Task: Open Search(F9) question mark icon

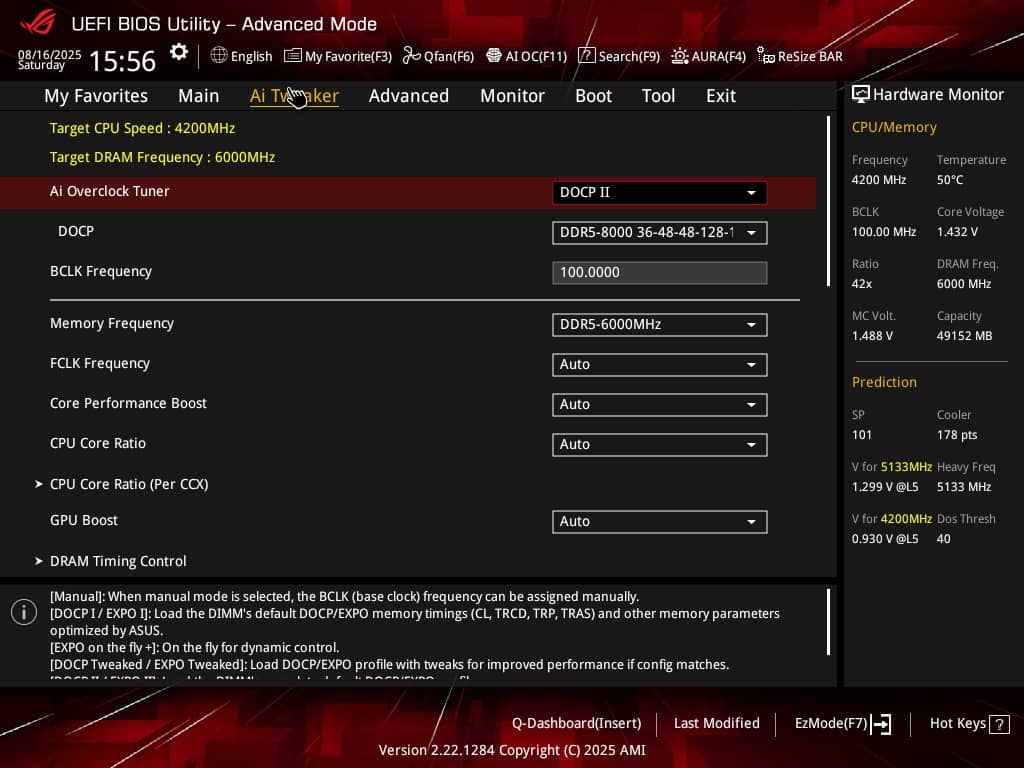Action: [x=586, y=56]
